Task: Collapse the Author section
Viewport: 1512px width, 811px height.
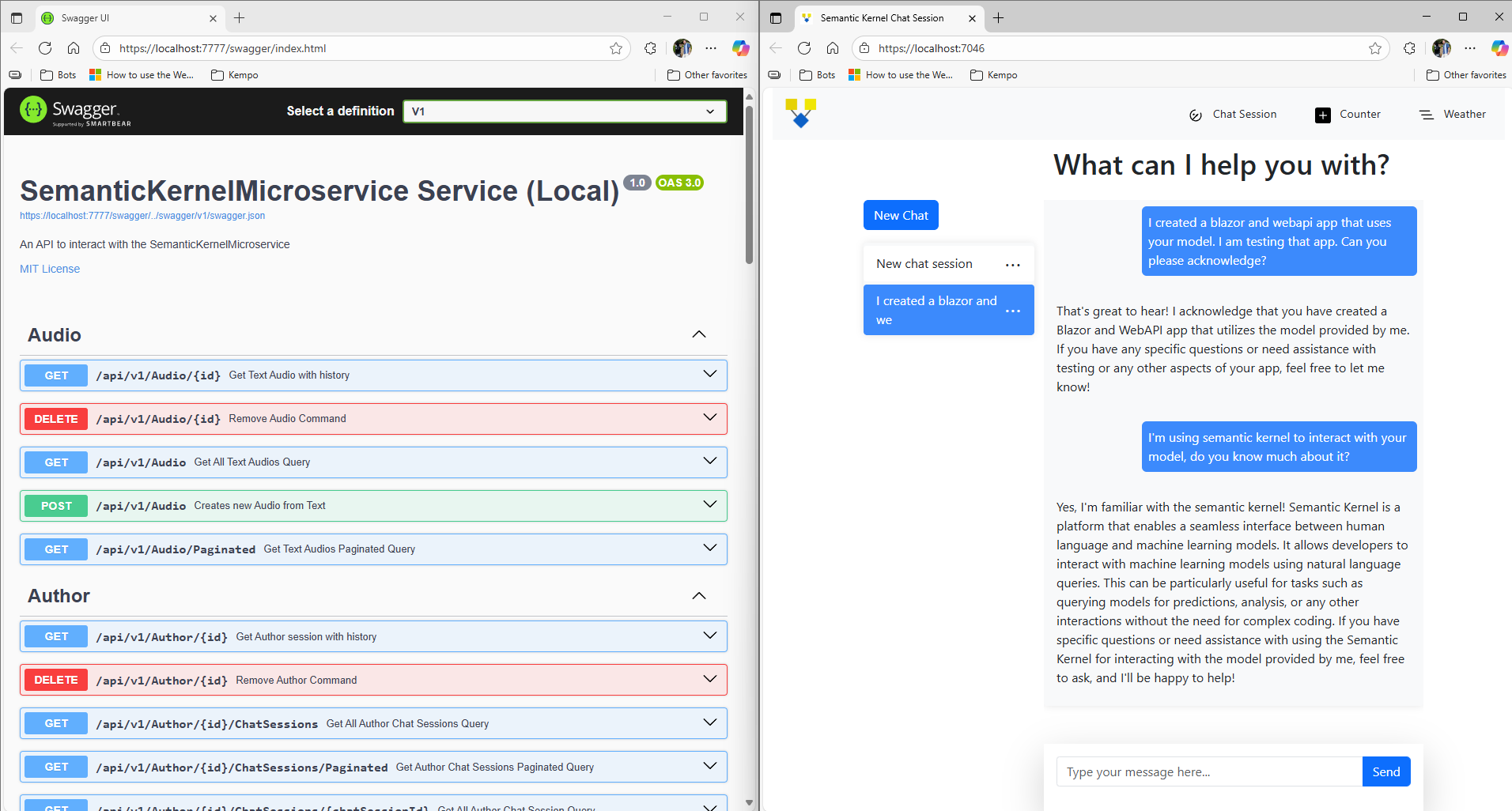Action: tap(699, 596)
